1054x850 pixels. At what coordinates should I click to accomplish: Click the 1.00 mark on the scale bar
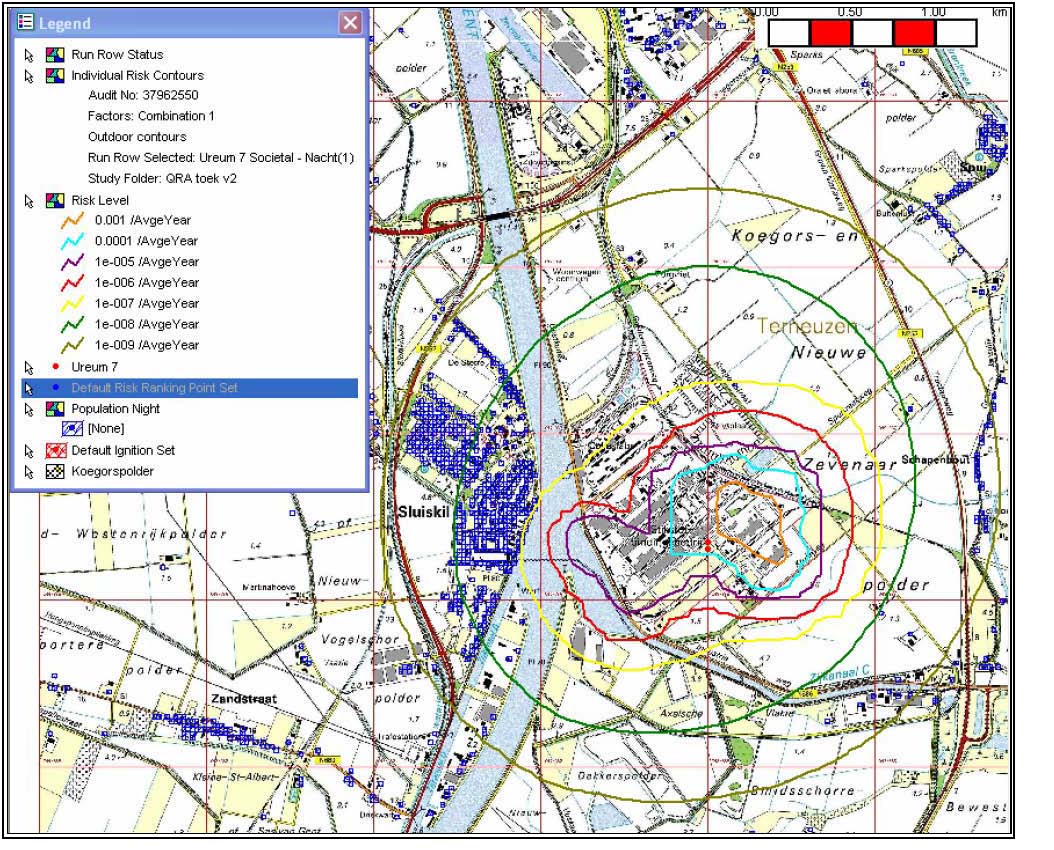point(933,12)
